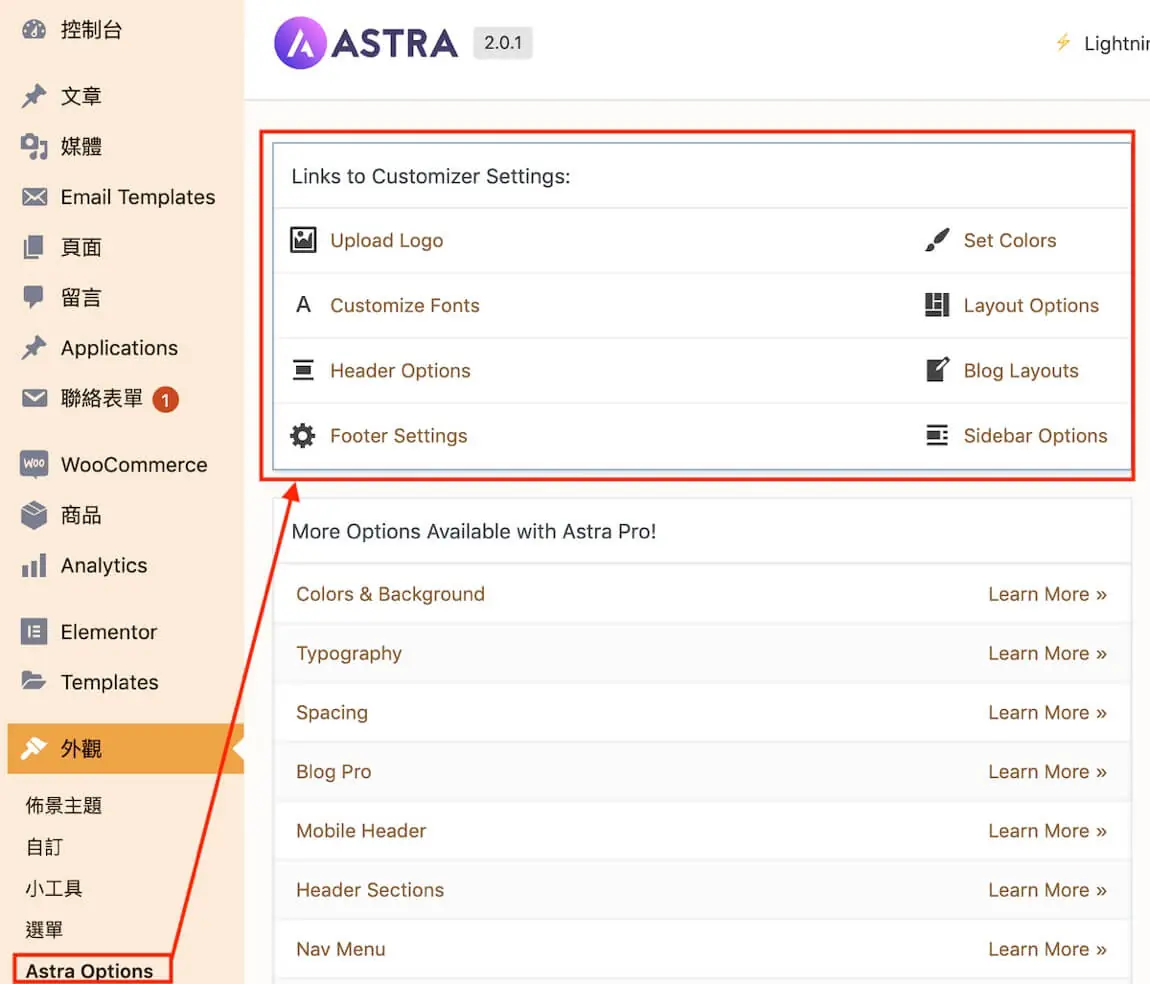The height and width of the screenshot is (984, 1150).
Task: Click the comment bubble icon beside 留言
Action: click(34, 298)
